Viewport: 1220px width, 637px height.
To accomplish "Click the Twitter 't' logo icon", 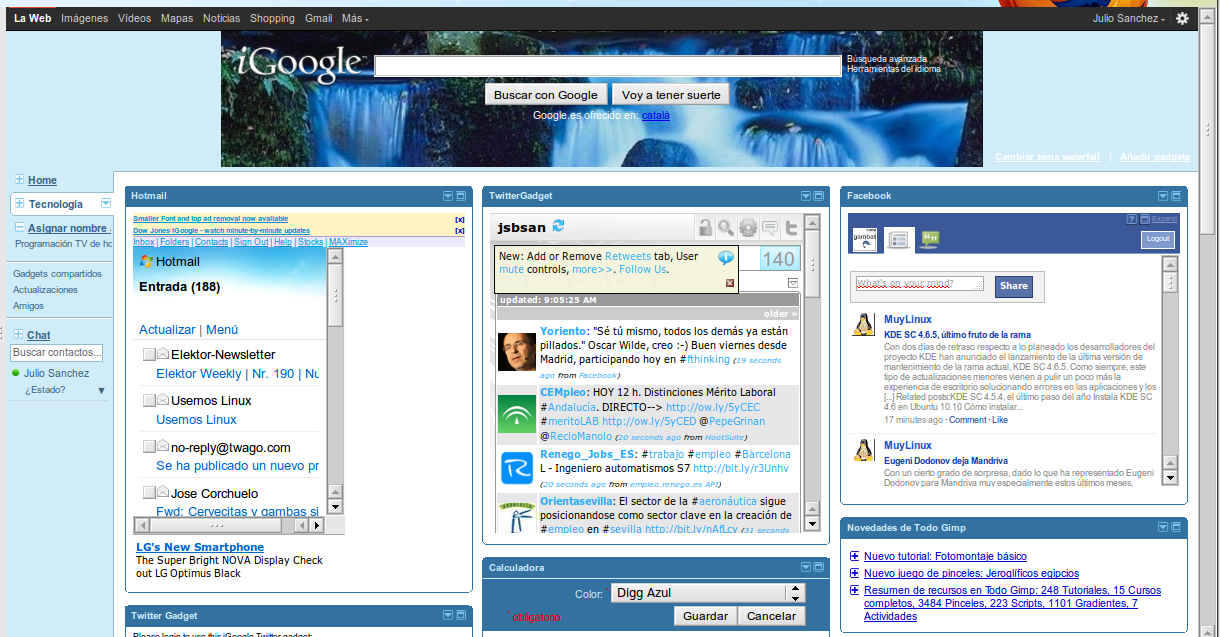I will [x=791, y=228].
